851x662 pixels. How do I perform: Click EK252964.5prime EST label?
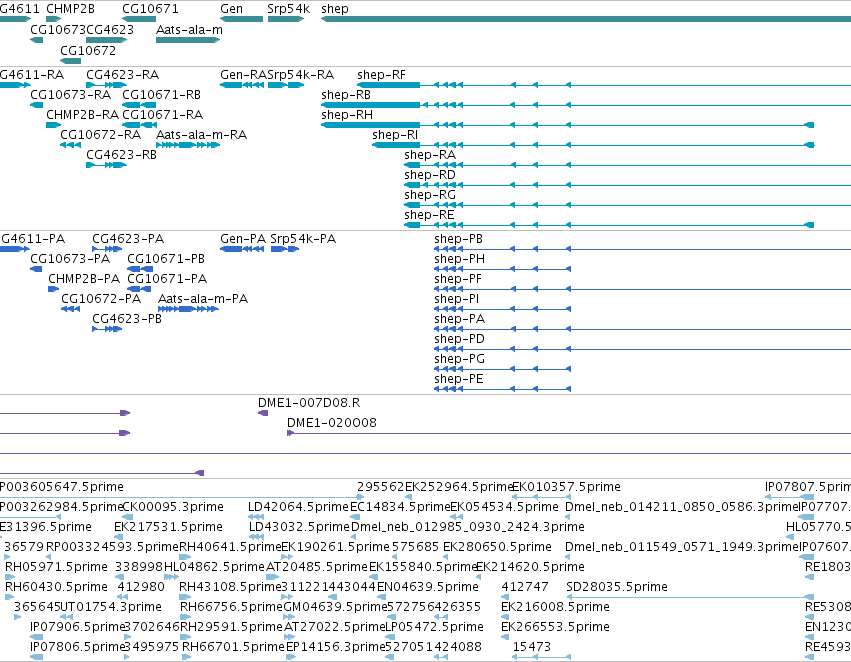pos(459,487)
